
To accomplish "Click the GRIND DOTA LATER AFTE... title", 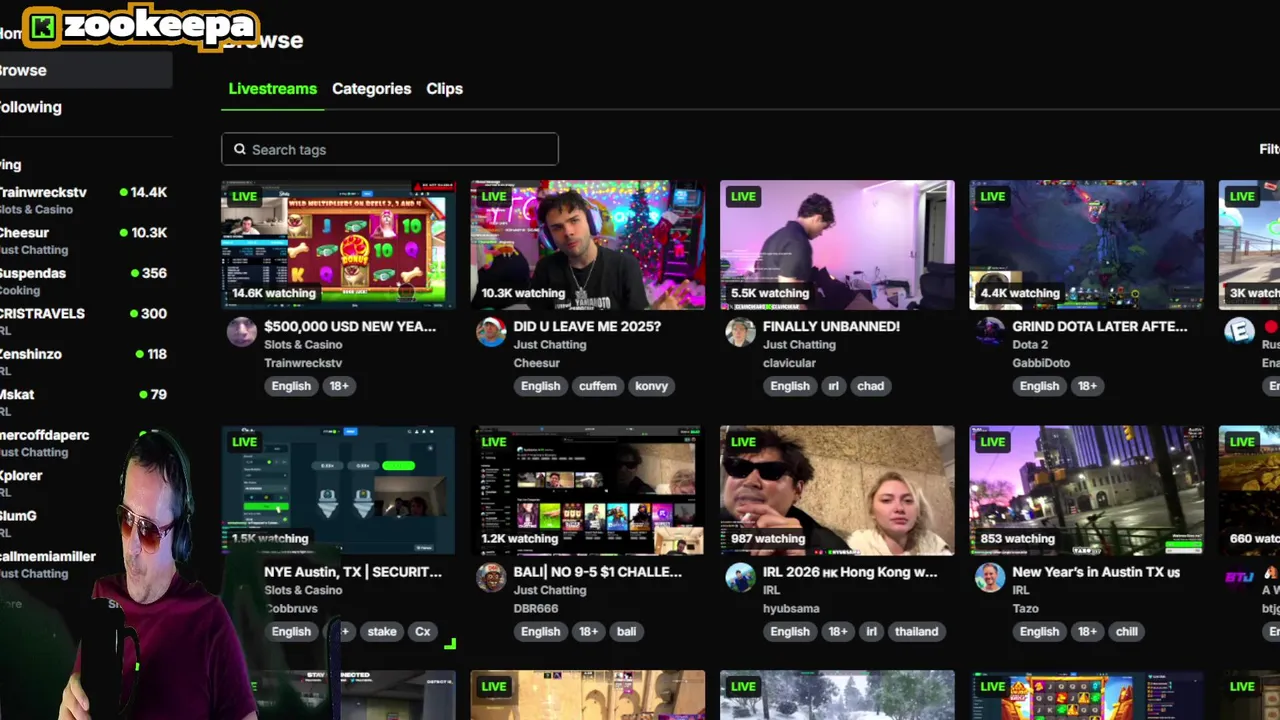I will [1100, 326].
